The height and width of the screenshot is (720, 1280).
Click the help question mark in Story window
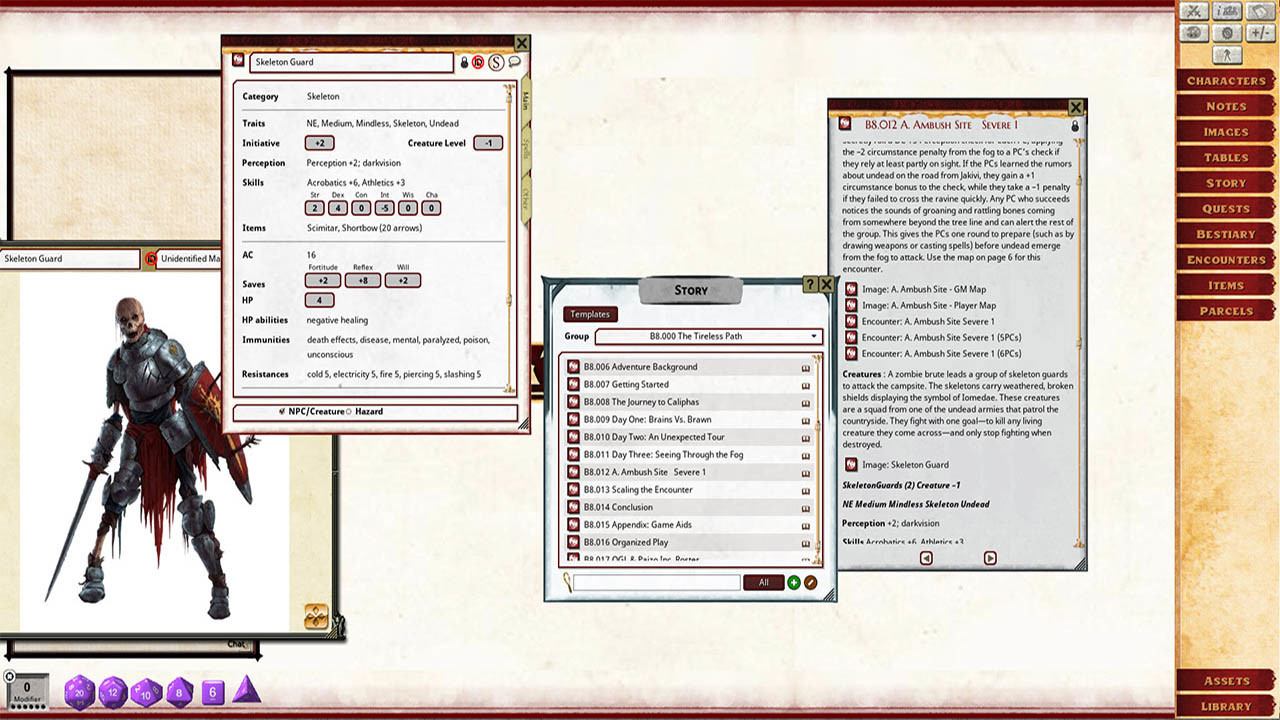click(810, 285)
